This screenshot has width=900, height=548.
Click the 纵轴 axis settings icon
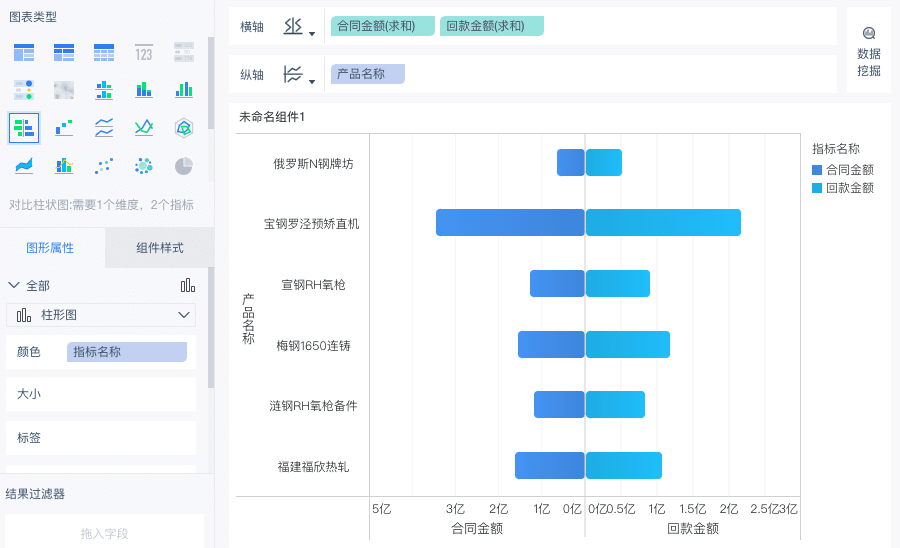point(293,75)
